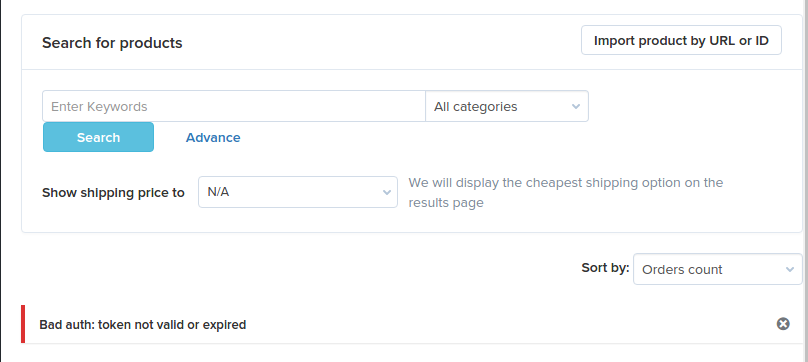Click the 'results page' hint text

coord(446,203)
